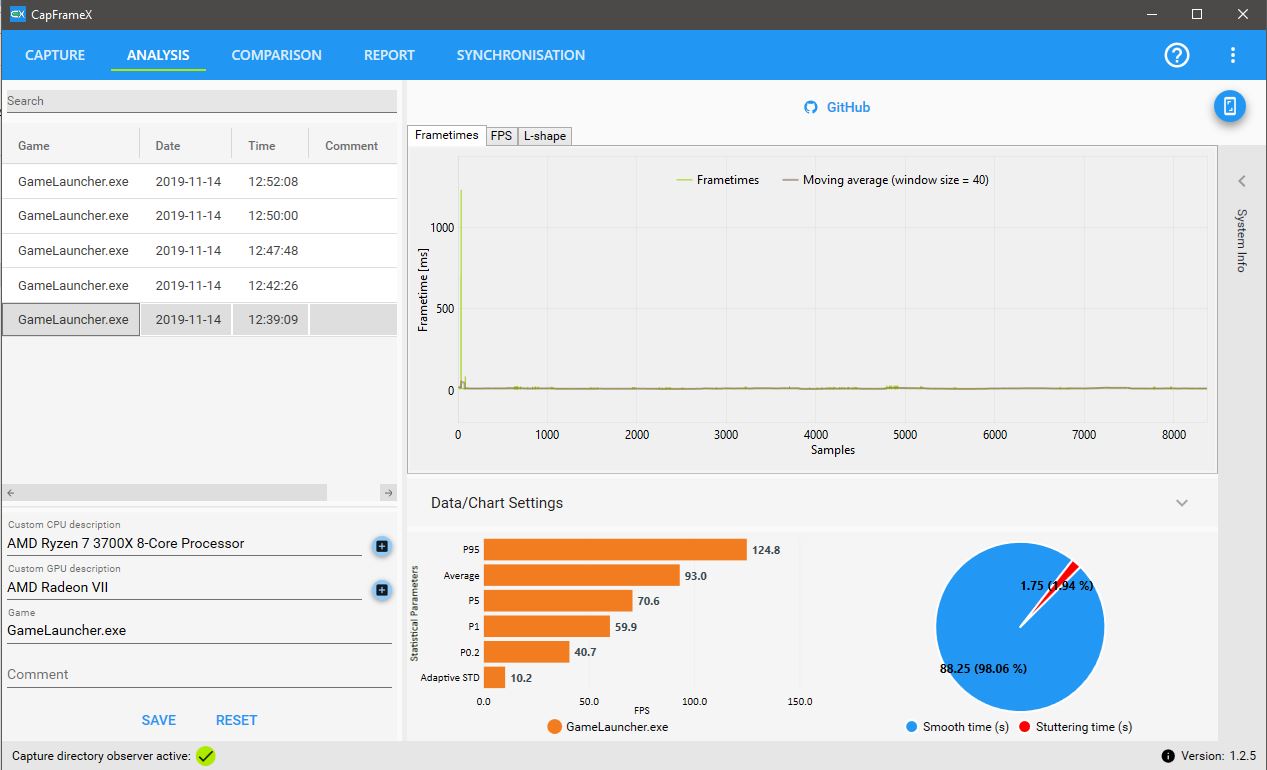Click the Game name field
The height and width of the screenshot is (770, 1267).
[199, 631]
